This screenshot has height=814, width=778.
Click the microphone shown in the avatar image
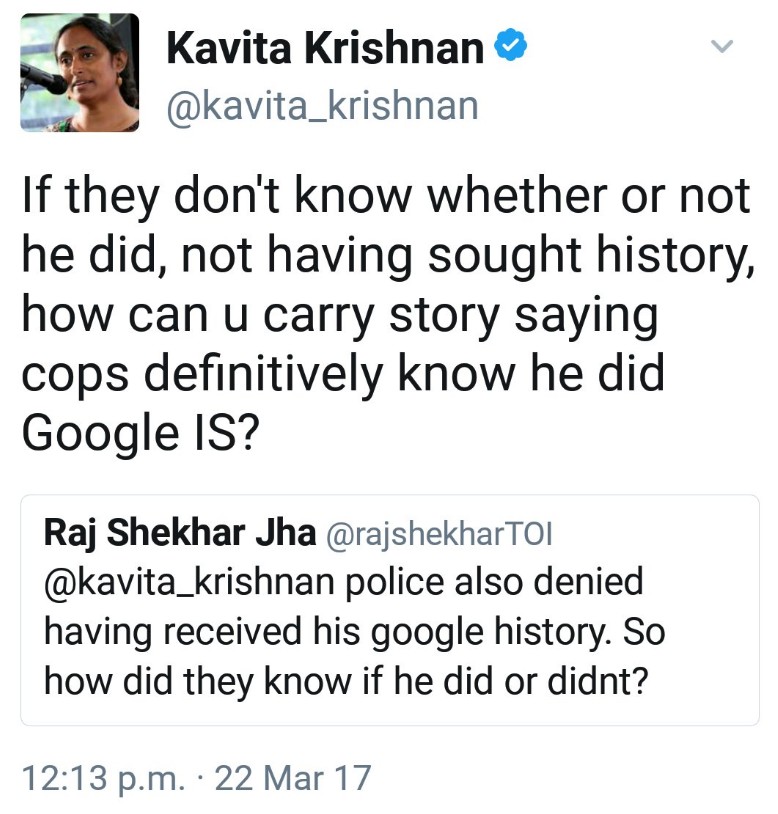(43, 79)
